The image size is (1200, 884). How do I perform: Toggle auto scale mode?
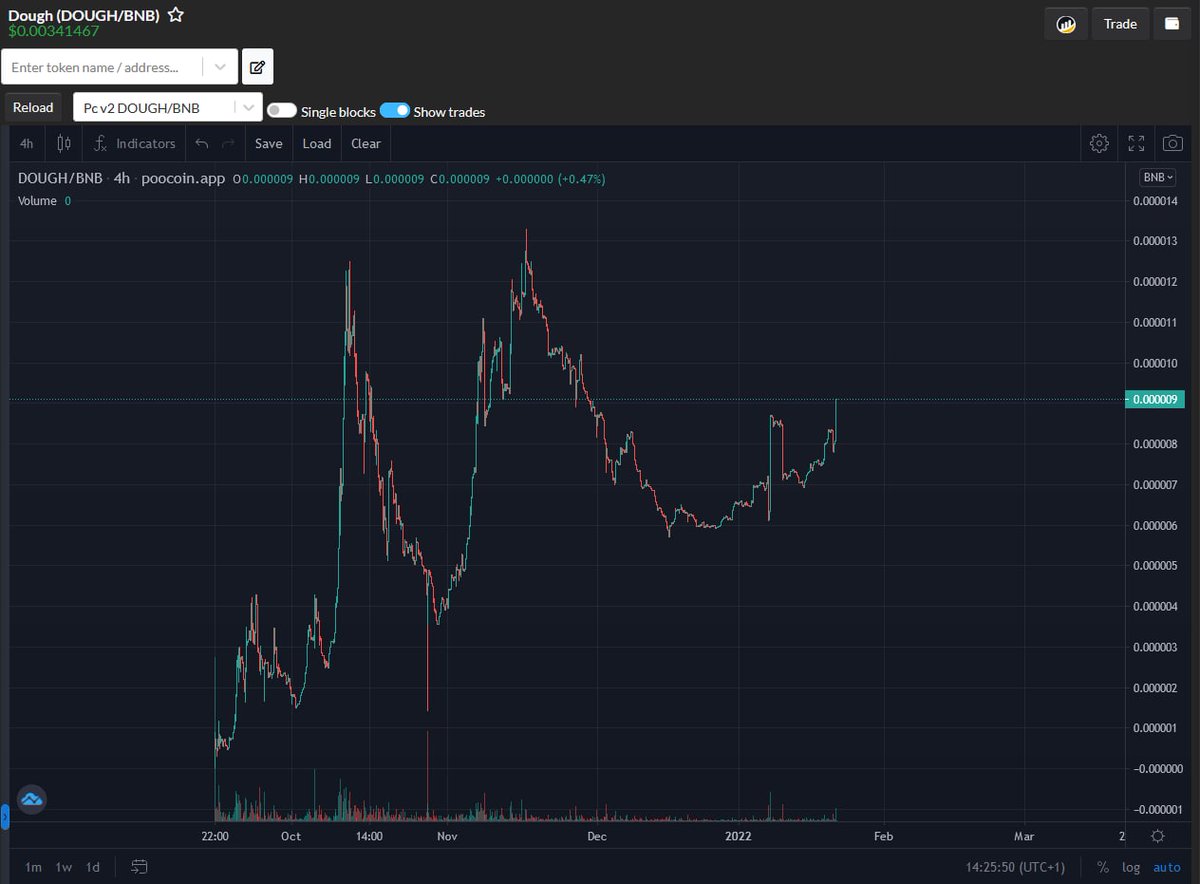click(1166, 867)
